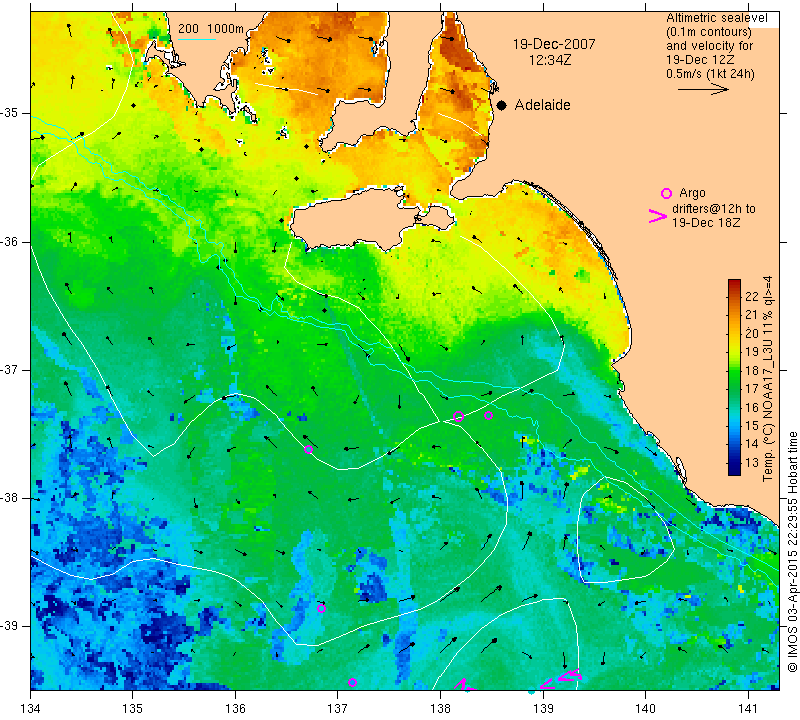Click the IMOS copyright timestamp text
This screenshot has width=800, height=720.
click(x=792, y=552)
